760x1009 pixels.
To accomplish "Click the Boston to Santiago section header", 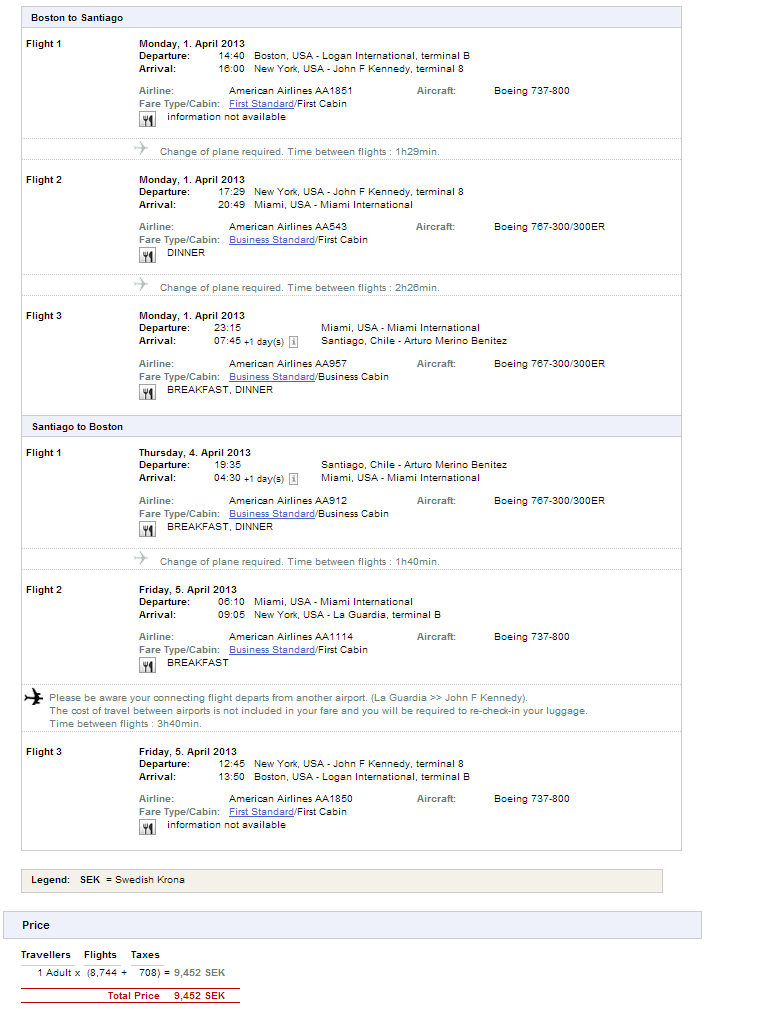I will [77, 18].
